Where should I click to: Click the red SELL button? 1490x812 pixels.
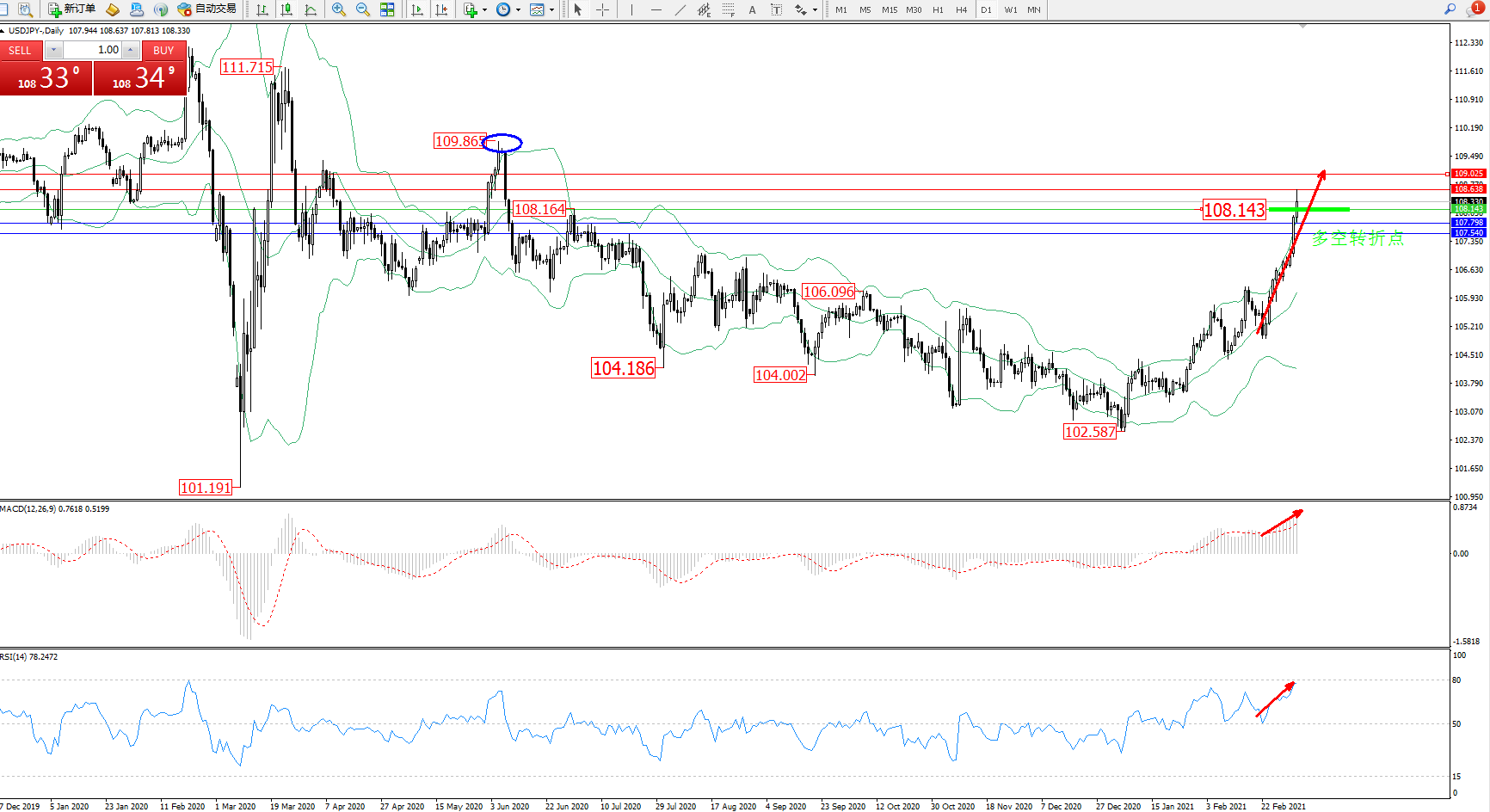pyautogui.click(x=21, y=51)
